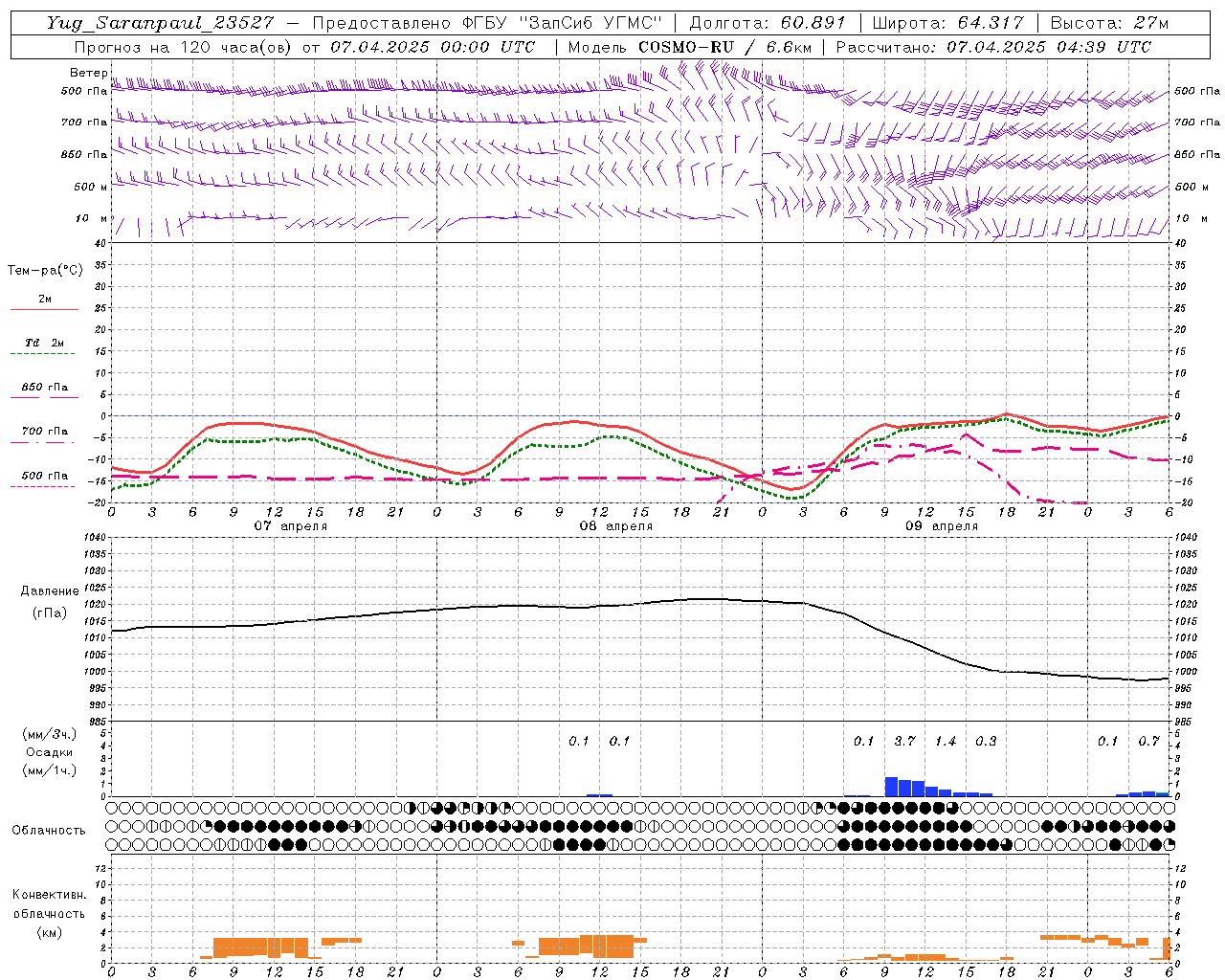Select the Осадки precipitation label
This screenshot has width=1225, height=980.
pos(49,752)
